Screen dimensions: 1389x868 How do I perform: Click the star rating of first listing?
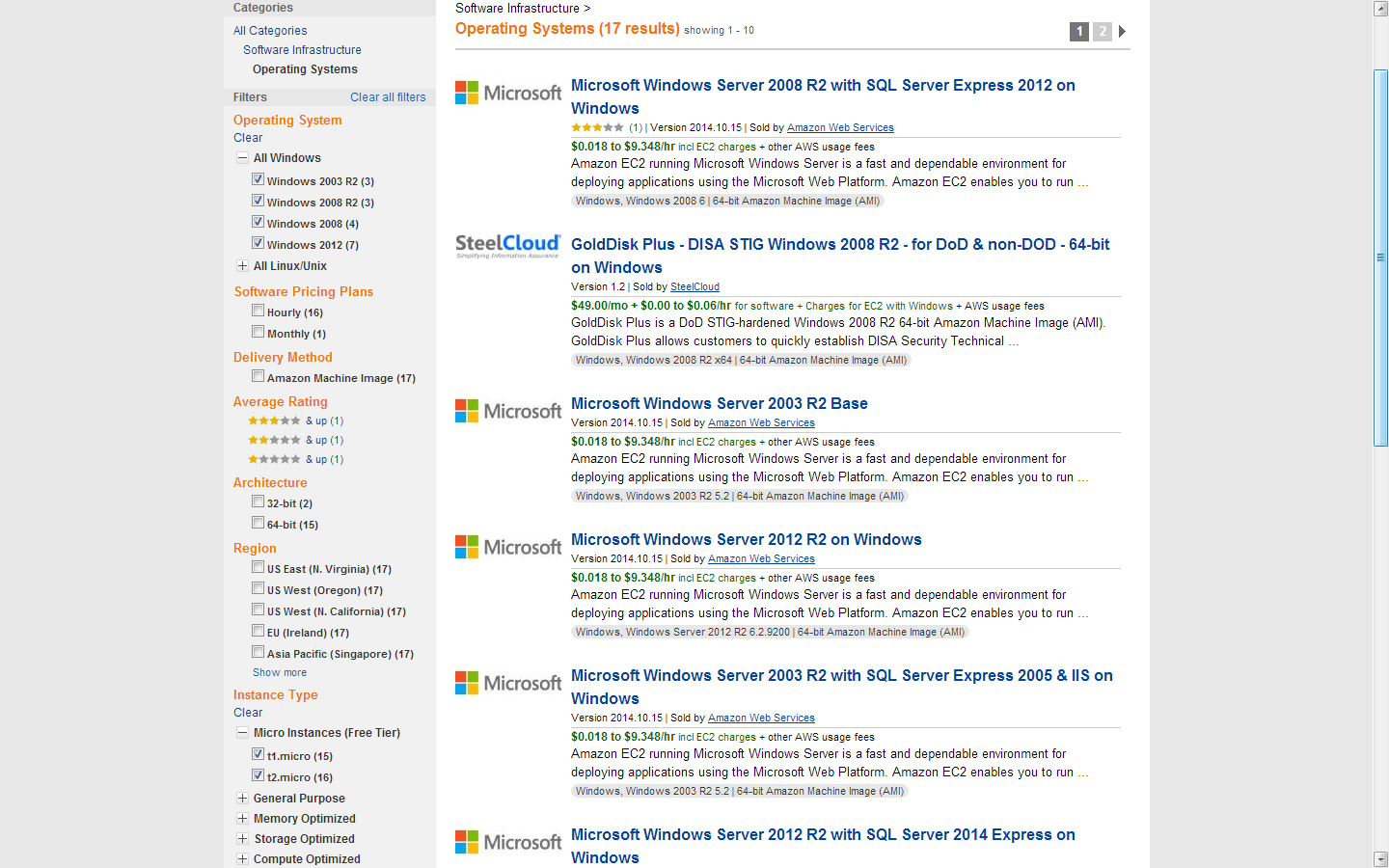point(597,127)
